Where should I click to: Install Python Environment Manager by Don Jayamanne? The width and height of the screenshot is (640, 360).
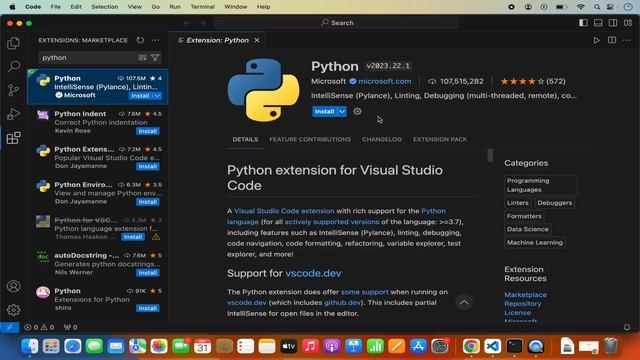tap(148, 202)
